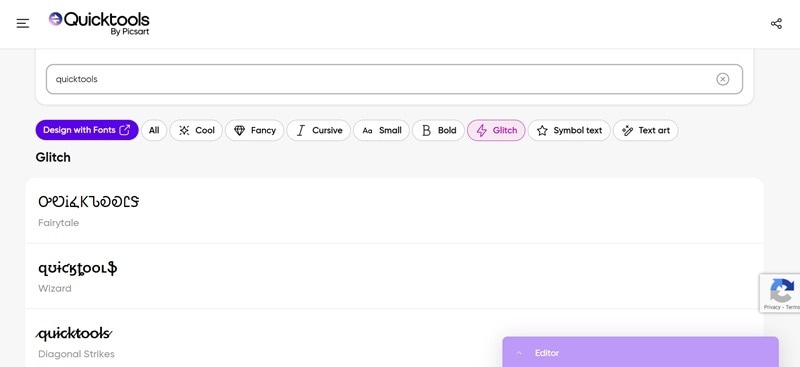Viewport: 800px width, 367px height.
Task: Filter by Fancy fonts
Action: coord(255,130)
